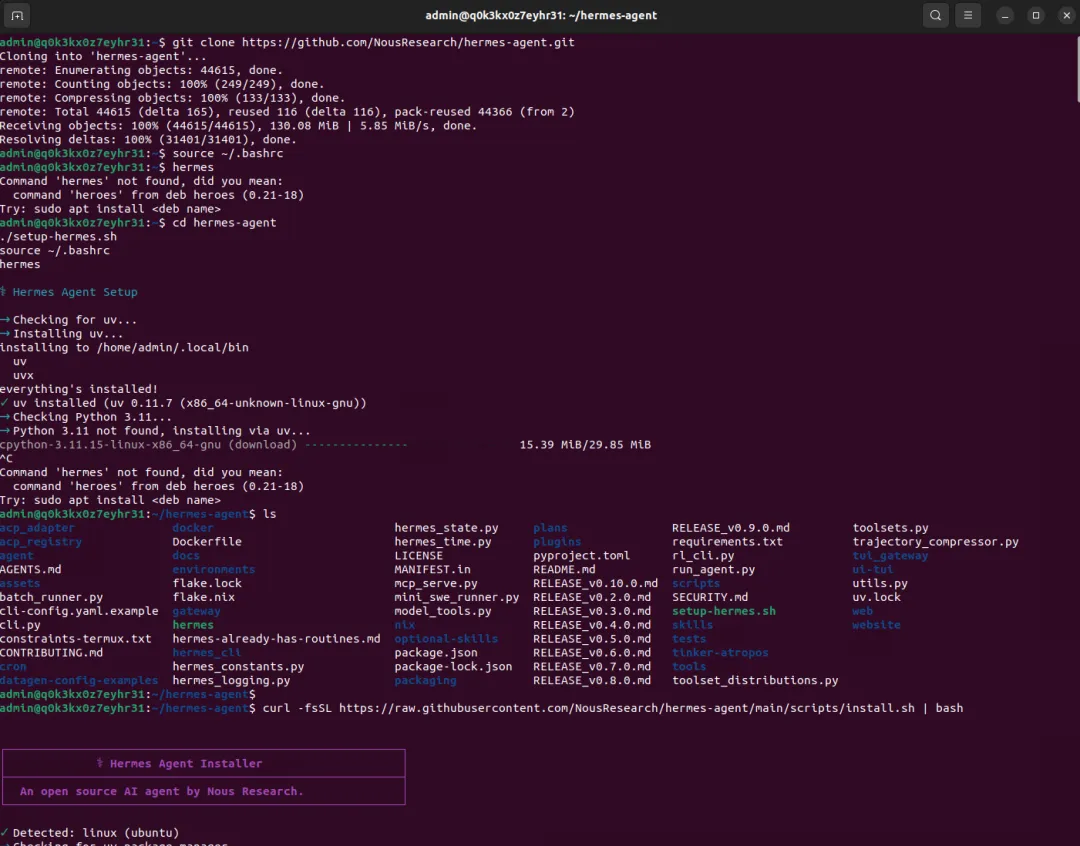
Task: Close the terminal window
Action: tap(1064, 15)
